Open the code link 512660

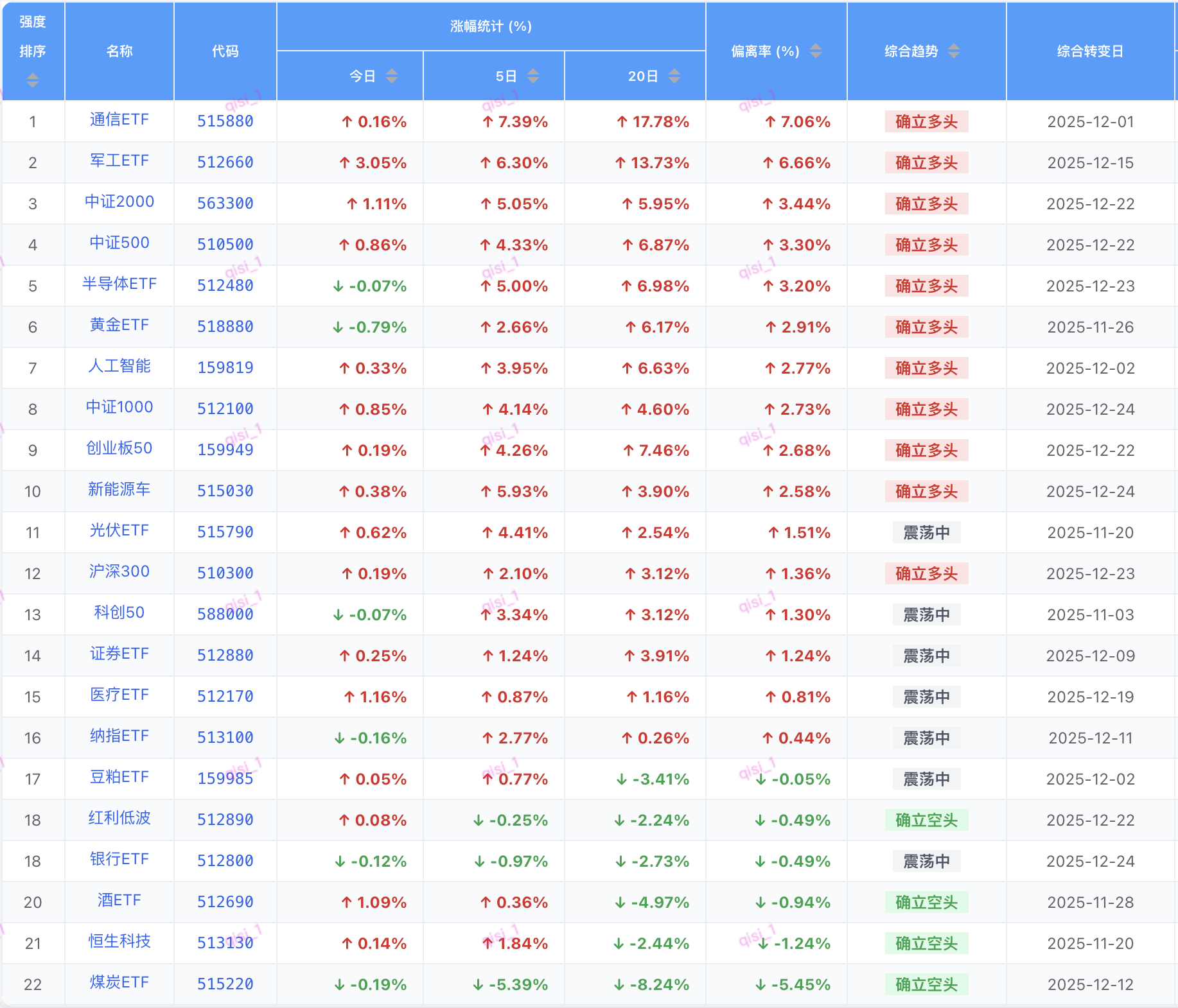pos(225,162)
